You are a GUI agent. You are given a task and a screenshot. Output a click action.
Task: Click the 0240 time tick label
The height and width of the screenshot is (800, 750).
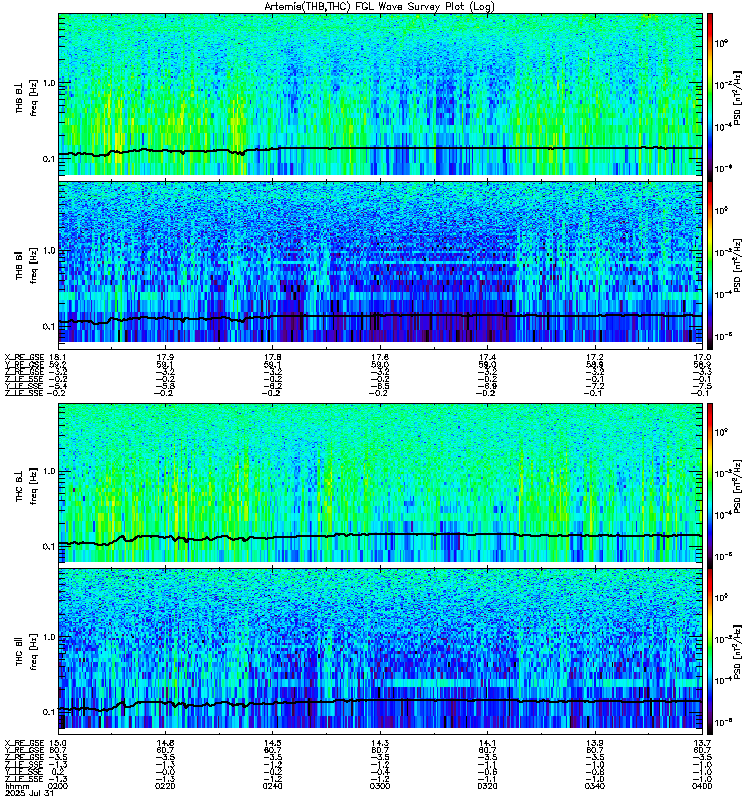point(272,786)
